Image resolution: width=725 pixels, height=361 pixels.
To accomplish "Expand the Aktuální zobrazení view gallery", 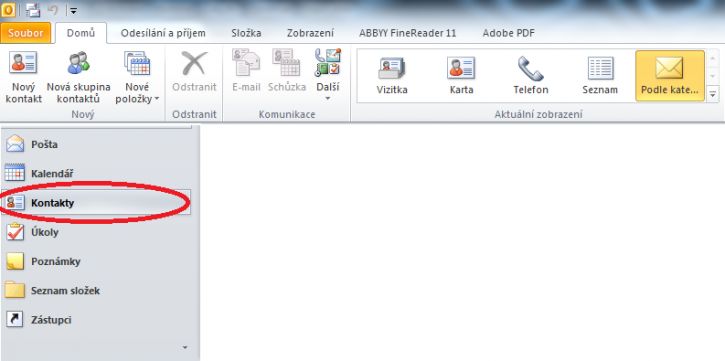I will point(713,94).
